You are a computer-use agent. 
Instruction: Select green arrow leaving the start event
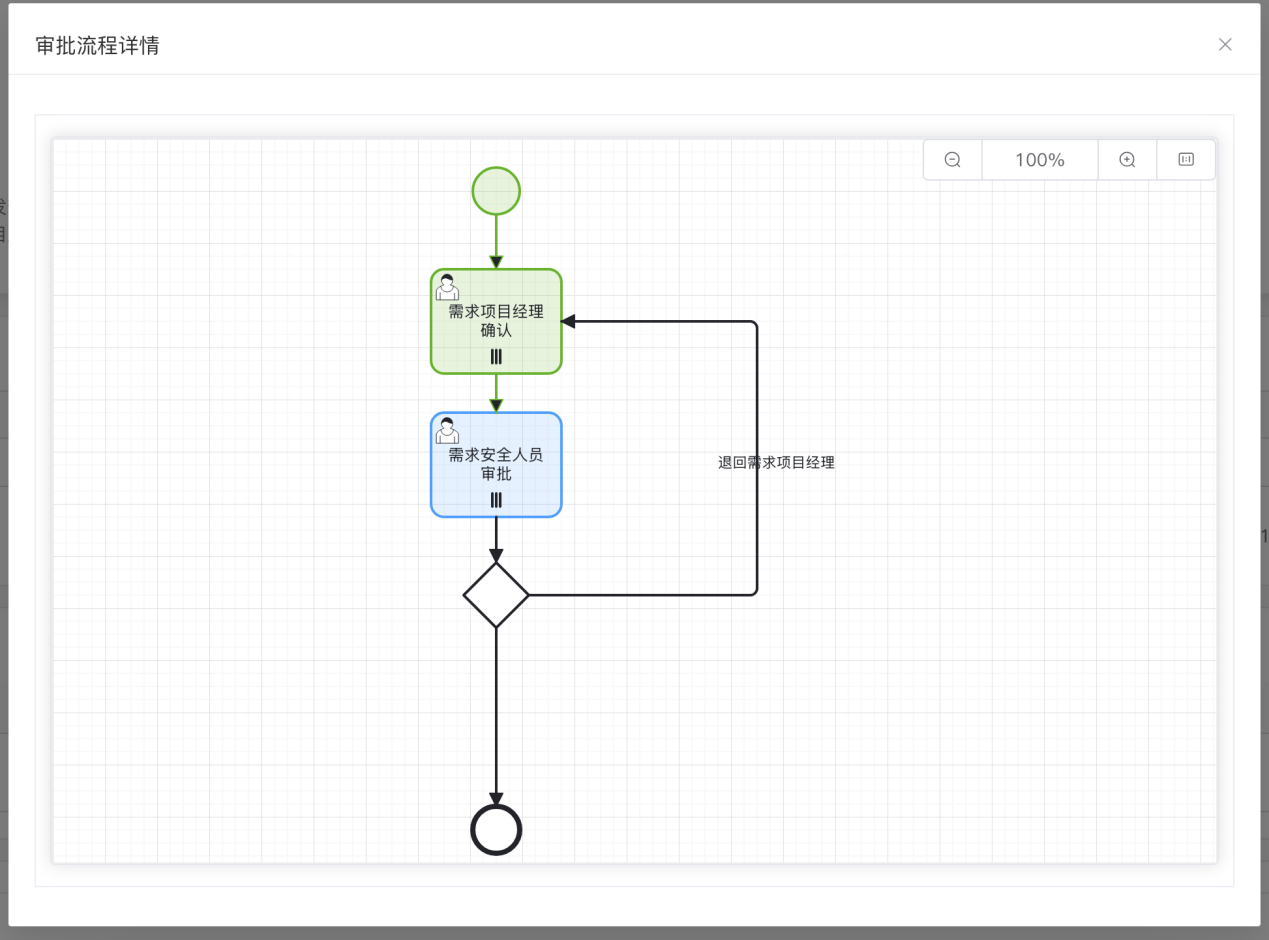pyautogui.click(x=496, y=242)
